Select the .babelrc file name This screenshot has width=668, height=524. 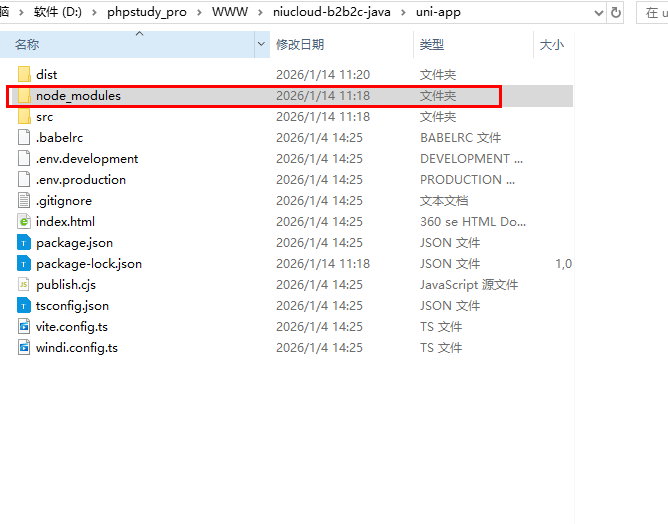[59, 138]
